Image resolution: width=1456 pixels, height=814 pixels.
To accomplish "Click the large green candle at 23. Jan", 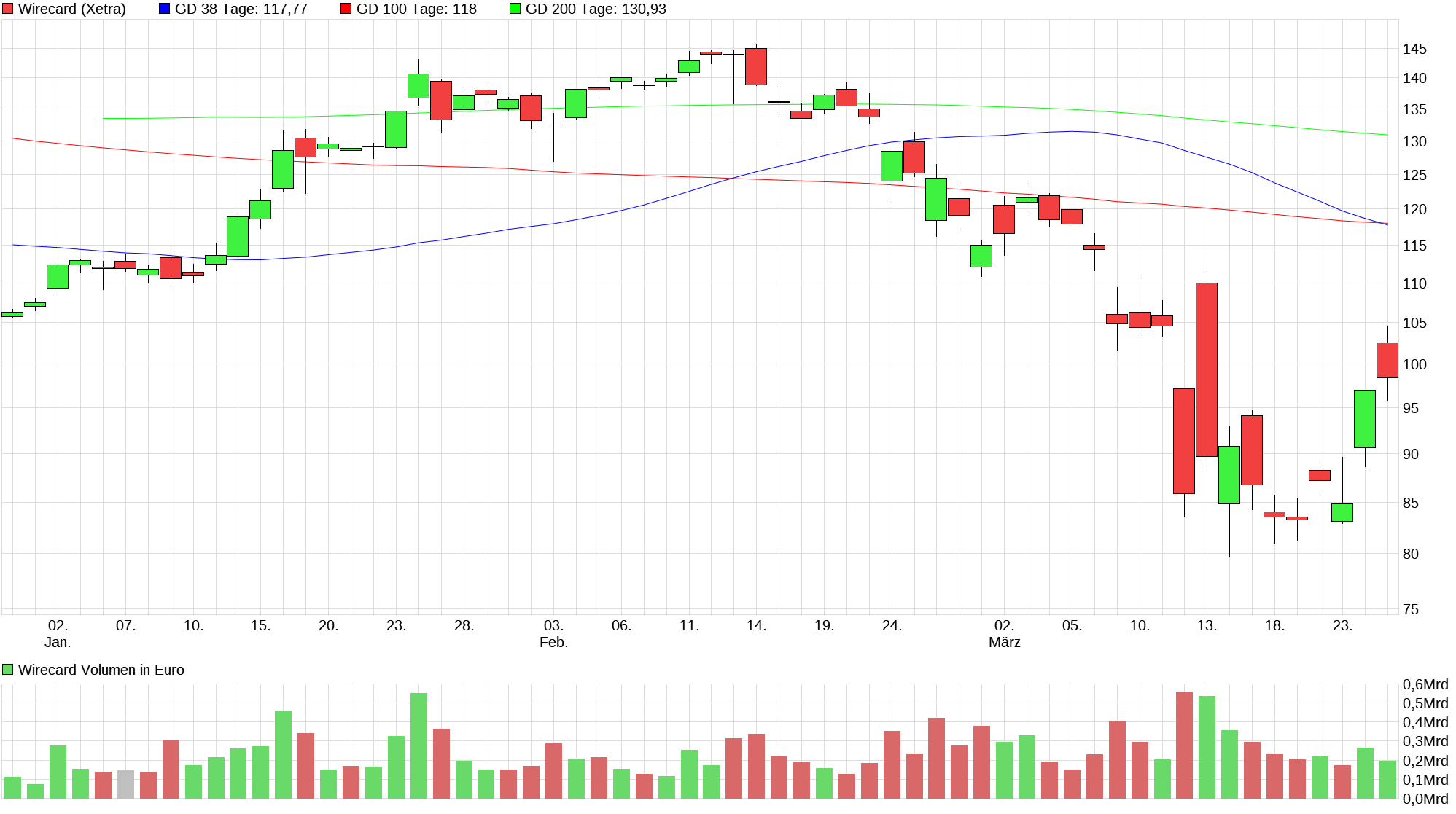I will (x=396, y=129).
